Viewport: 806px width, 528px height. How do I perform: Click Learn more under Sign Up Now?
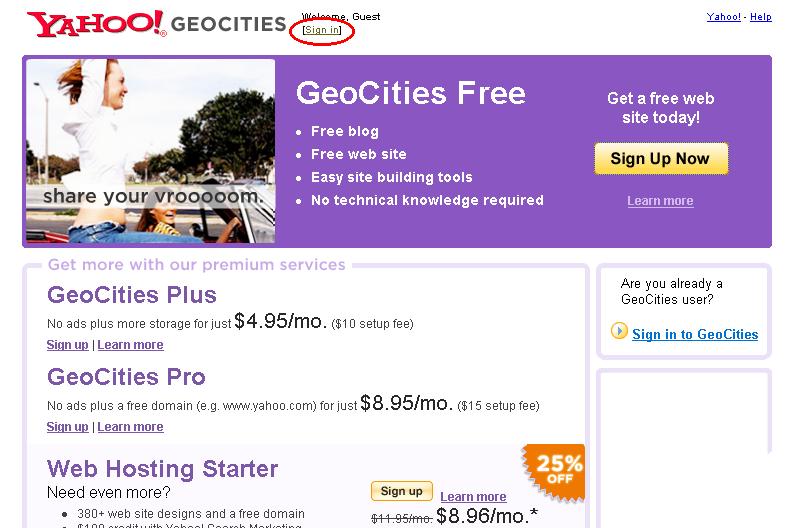tap(660, 201)
